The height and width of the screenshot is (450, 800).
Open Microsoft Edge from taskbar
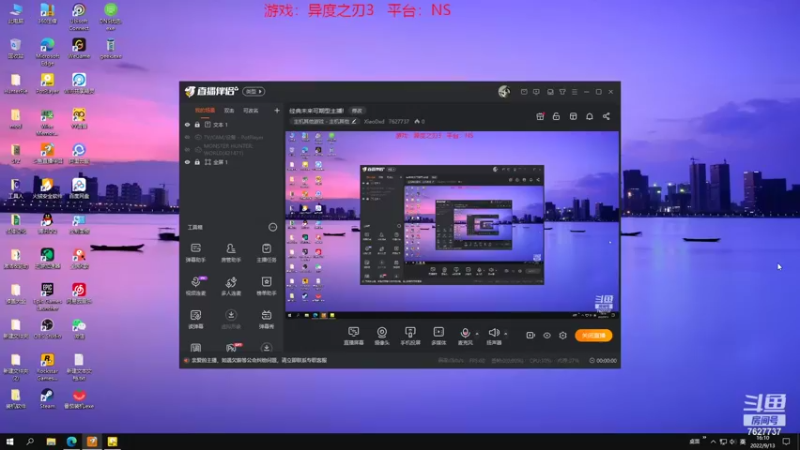click(71, 441)
